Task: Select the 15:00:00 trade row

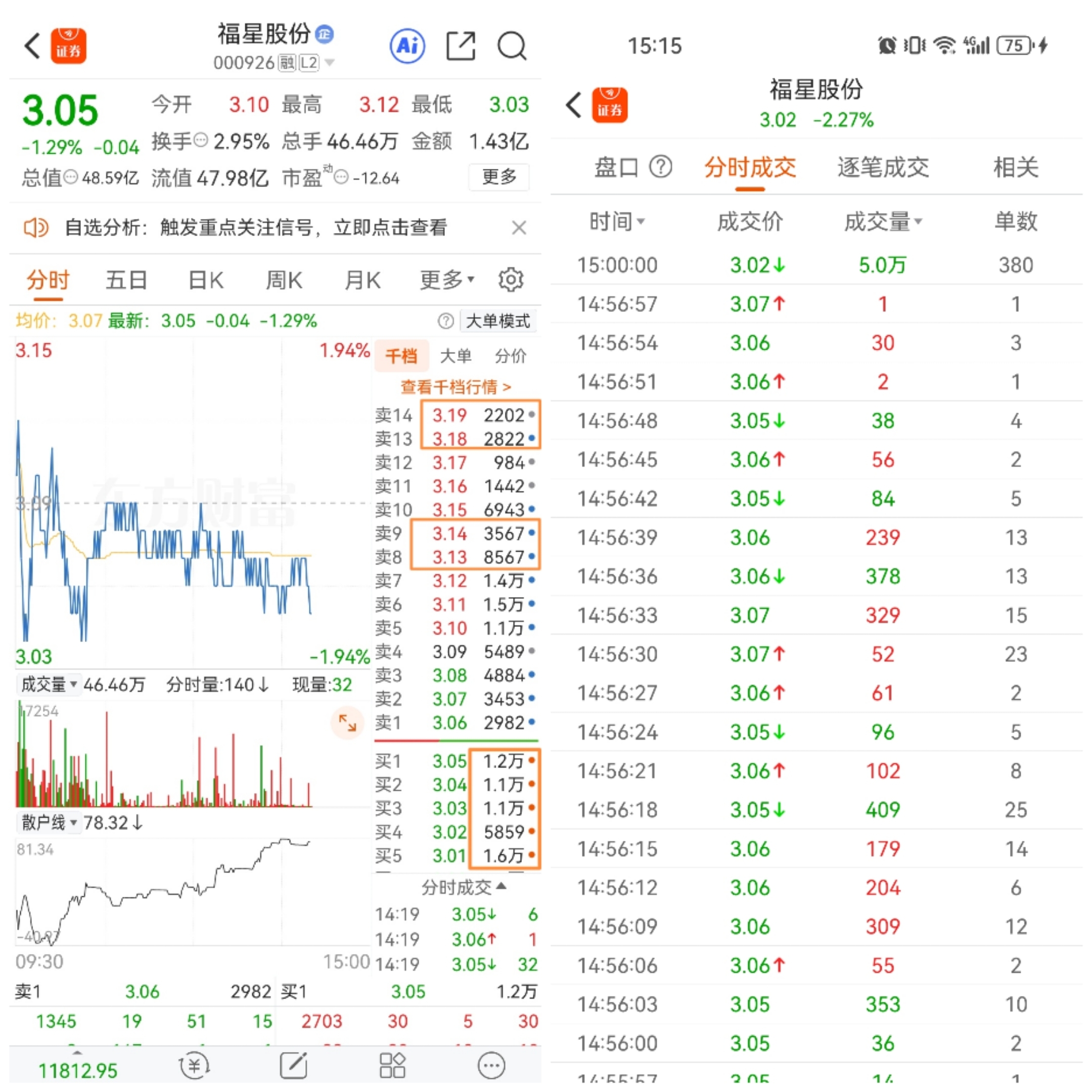Action: (x=816, y=264)
